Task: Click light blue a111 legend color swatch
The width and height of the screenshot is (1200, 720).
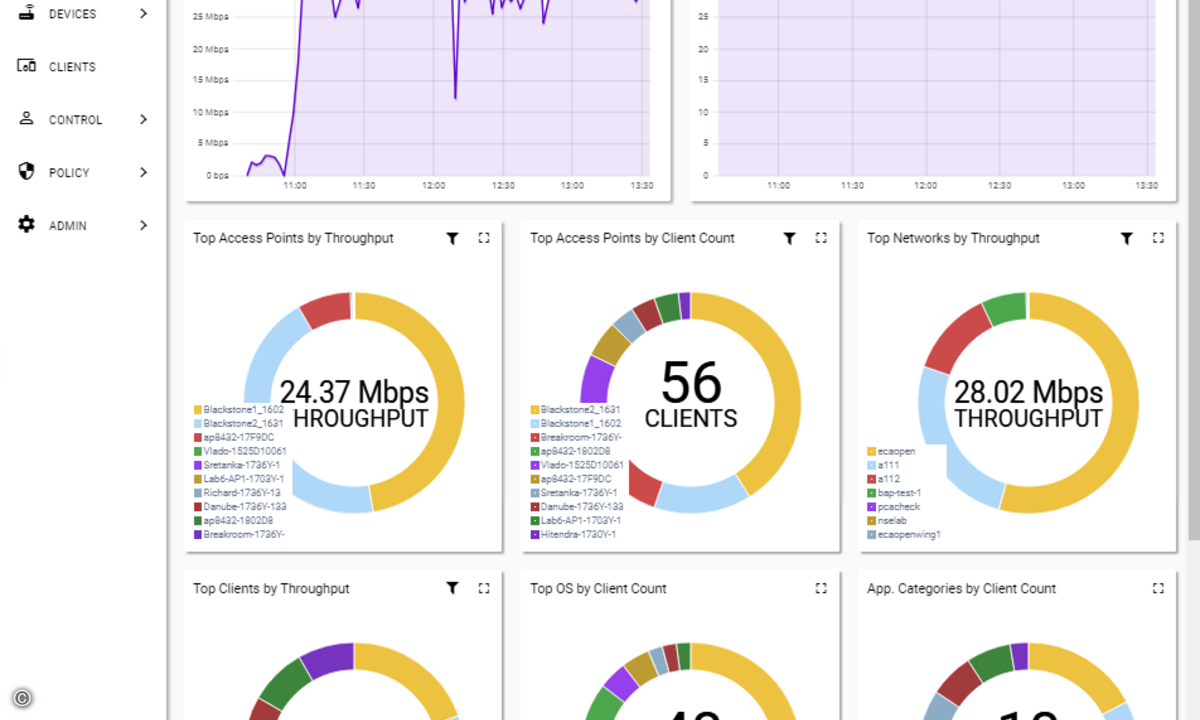Action: (871, 466)
